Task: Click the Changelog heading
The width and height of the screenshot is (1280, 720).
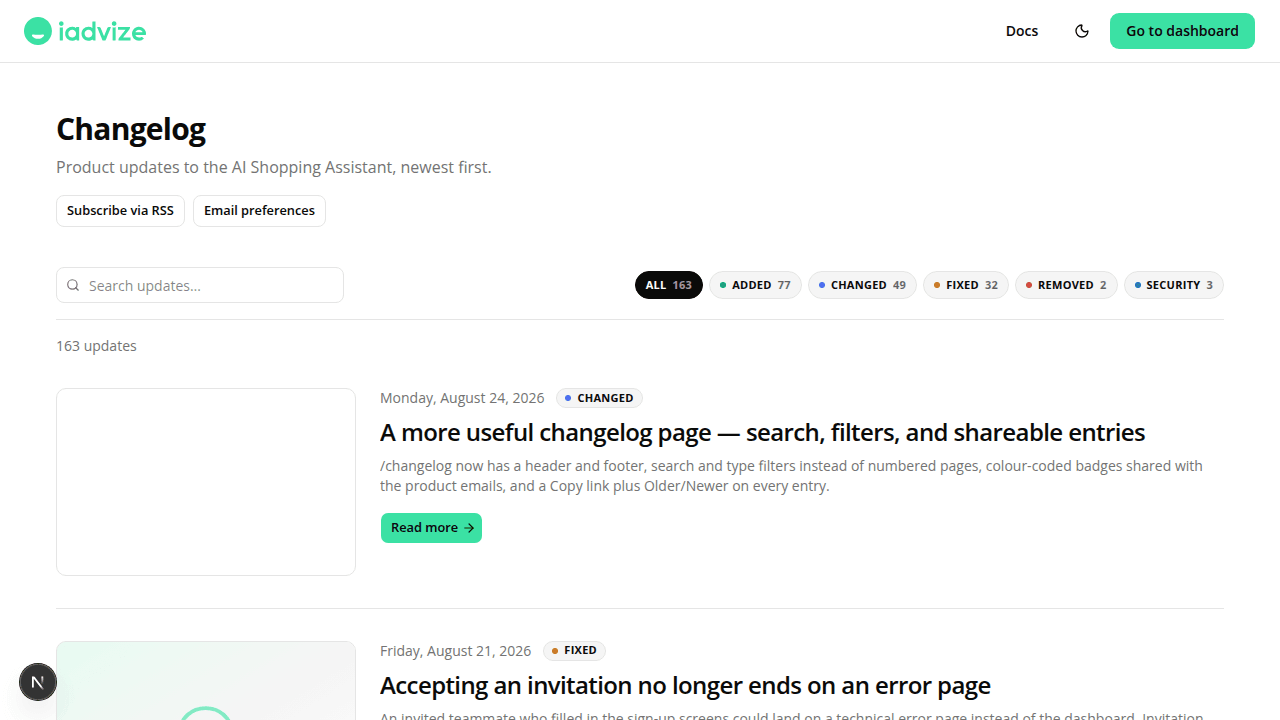Action: 131,129
